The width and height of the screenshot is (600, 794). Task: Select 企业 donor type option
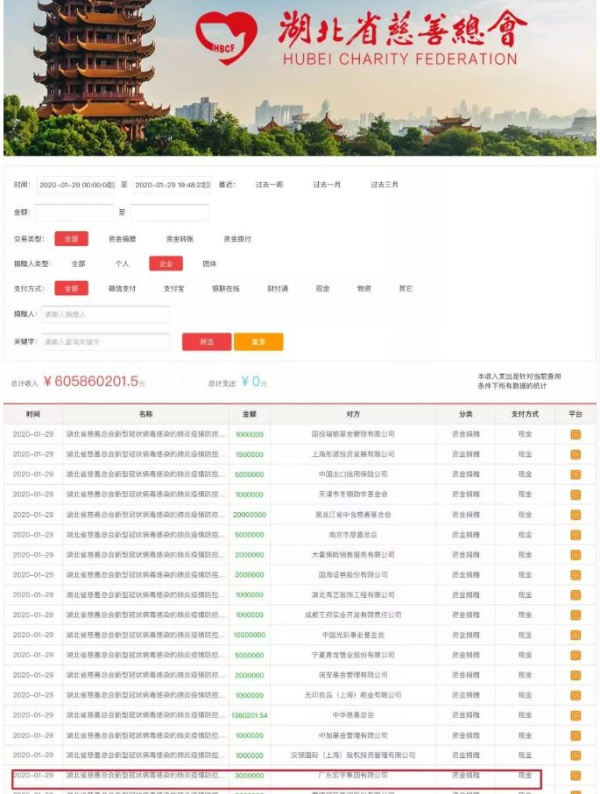point(166,264)
